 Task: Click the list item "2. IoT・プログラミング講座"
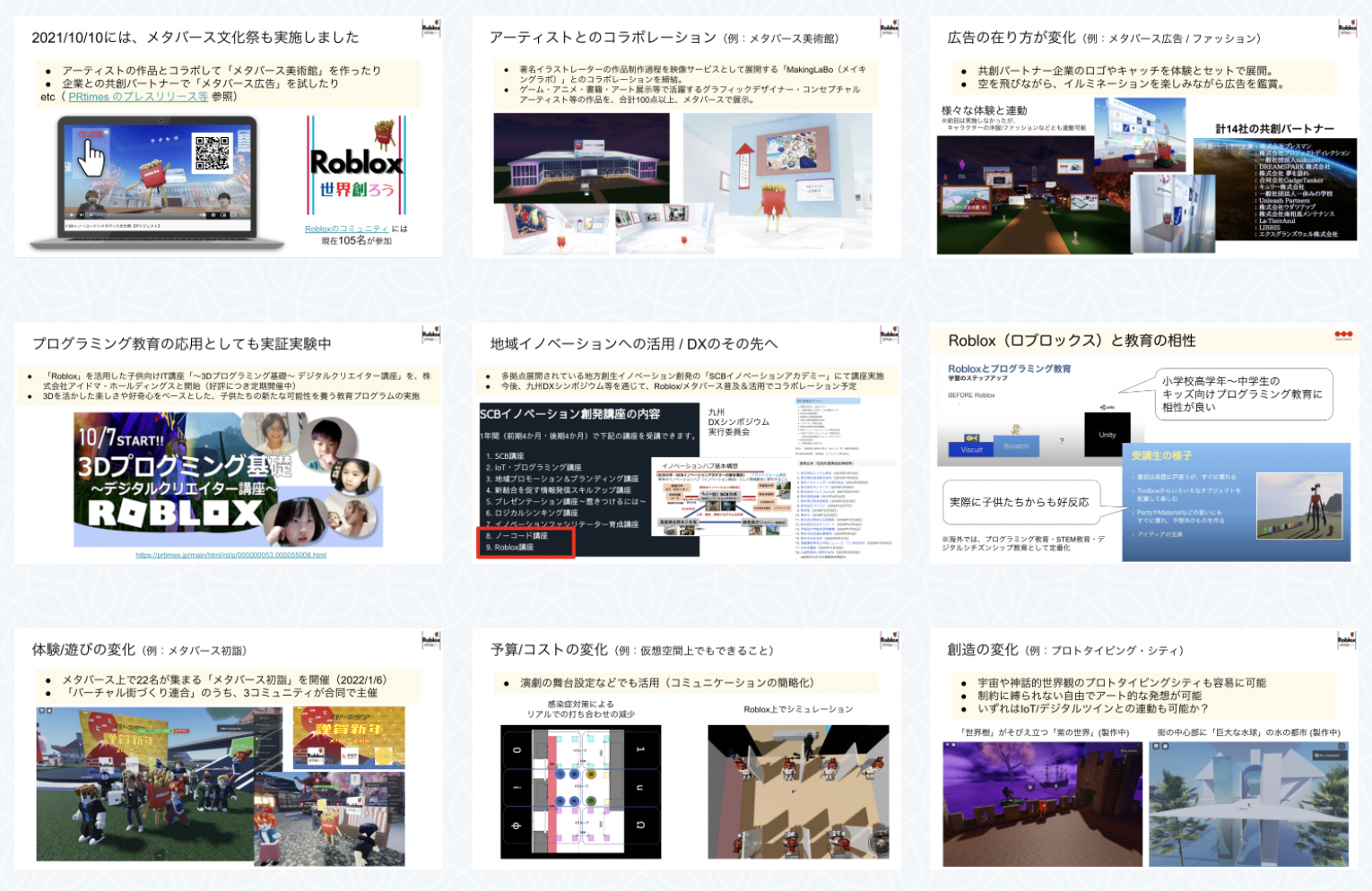click(x=534, y=468)
